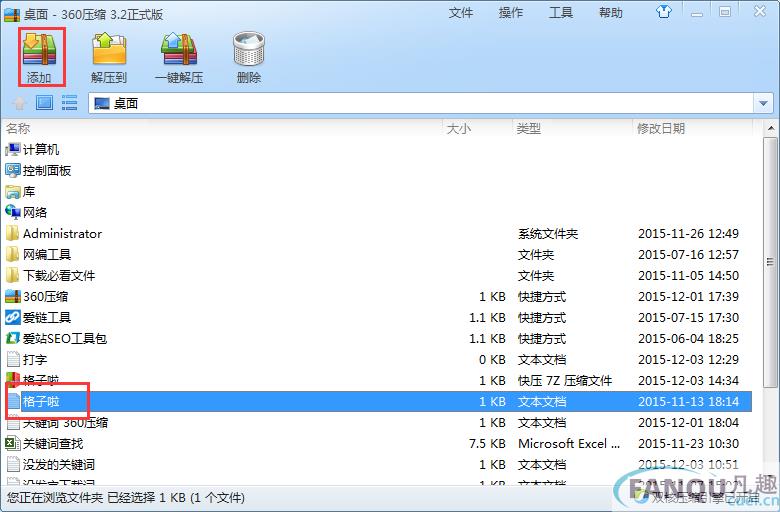The height and width of the screenshot is (512, 780).
Task: Expand the address bar path dropdown
Action: click(x=764, y=103)
